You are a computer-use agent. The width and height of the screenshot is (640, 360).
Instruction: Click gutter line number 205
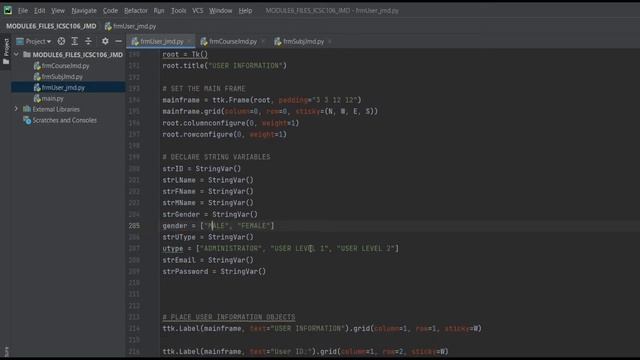tap(134, 226)
